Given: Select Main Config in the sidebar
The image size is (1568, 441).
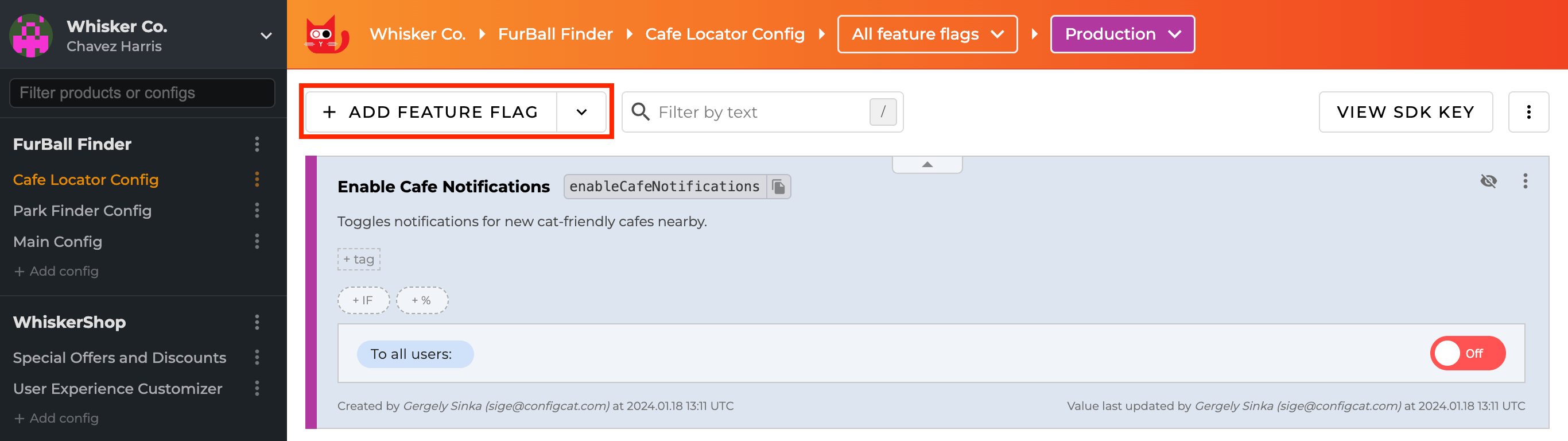Looking at the screenshot, I should pos(57,241).
